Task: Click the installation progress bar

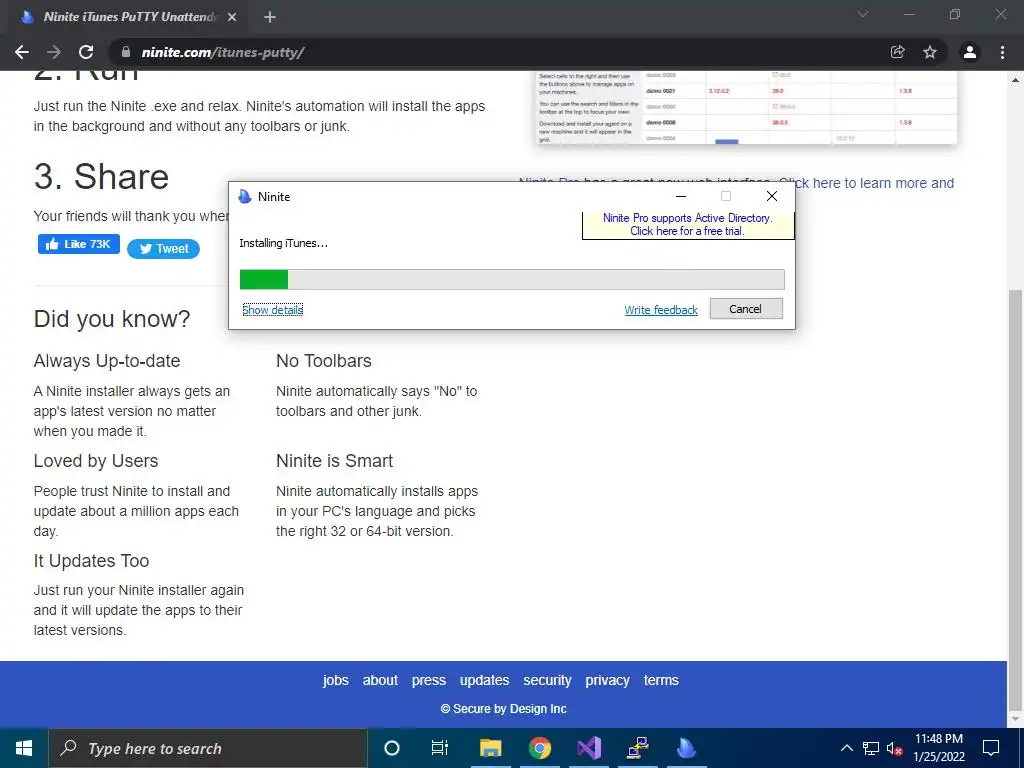Action: (x=512, y=280)
